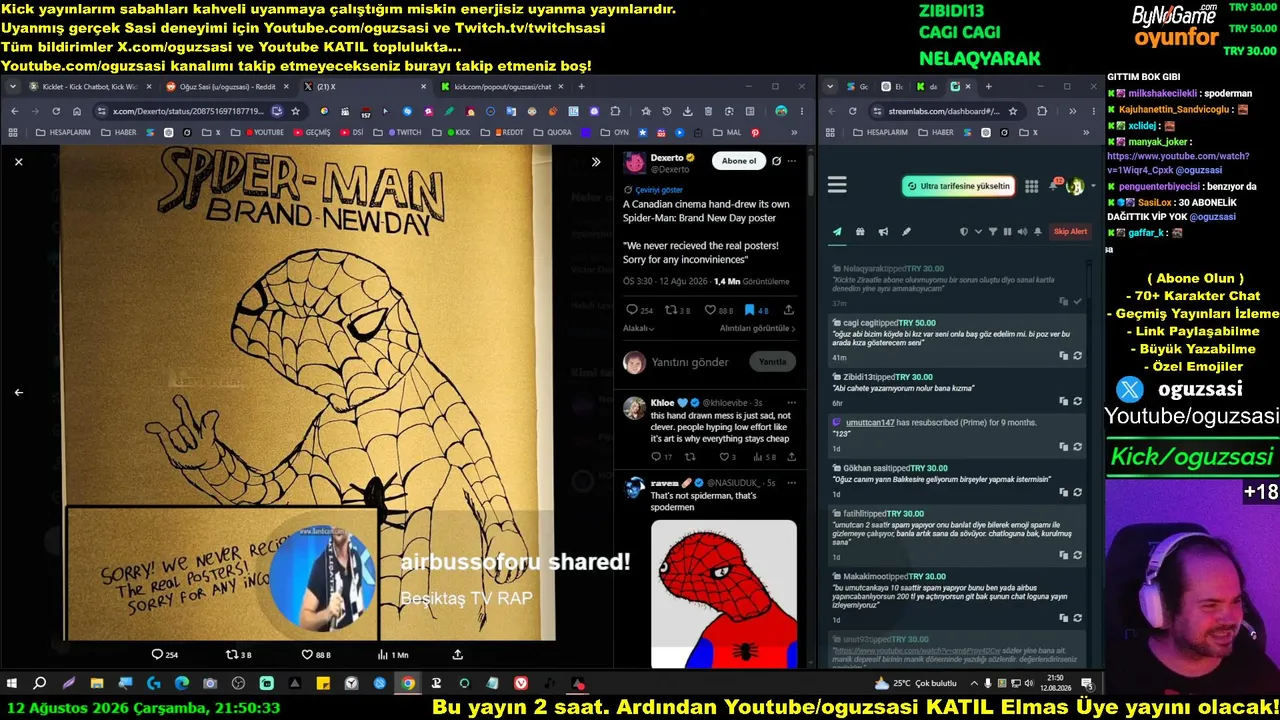Reload the X page in the left browser
1280x720 pixels.
(55, 111)
